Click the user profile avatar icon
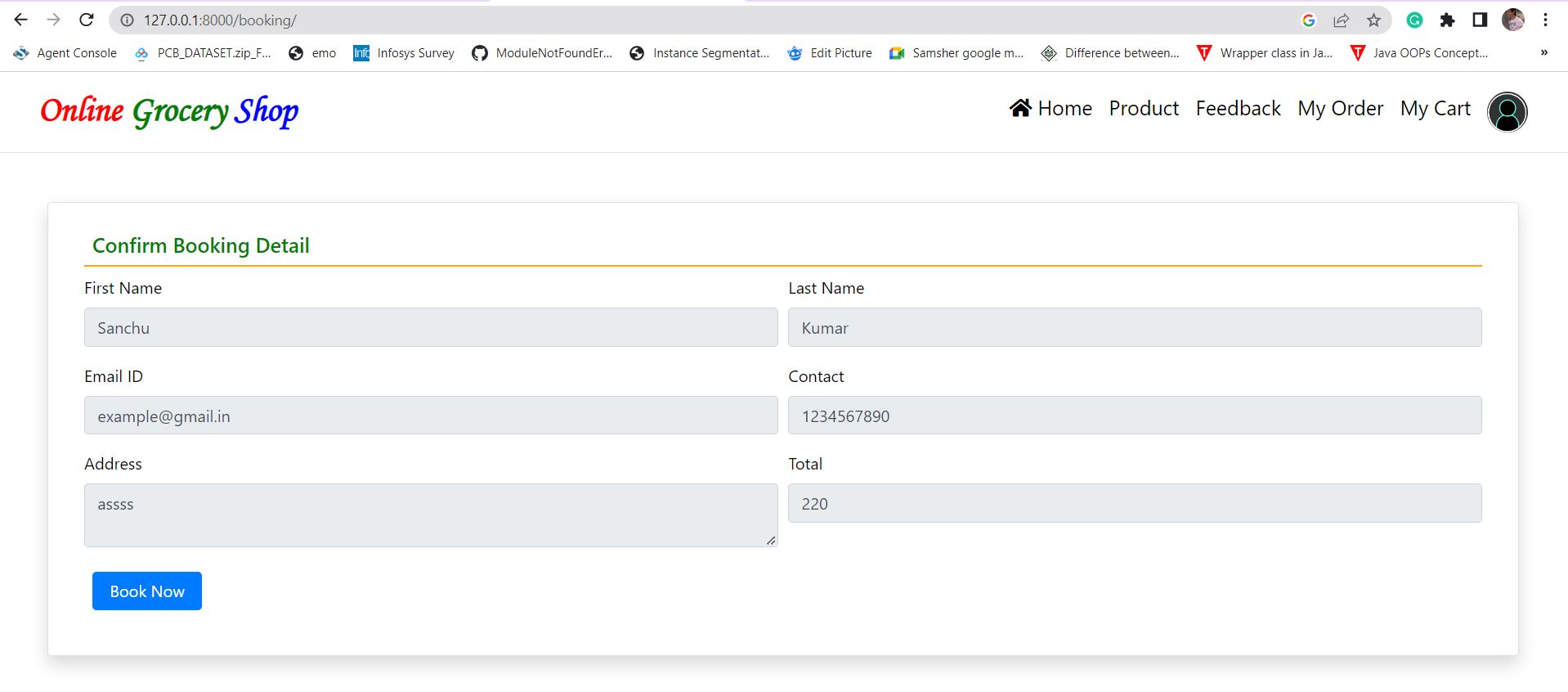The image size is (1568, 692). [x=1507, y=112]
